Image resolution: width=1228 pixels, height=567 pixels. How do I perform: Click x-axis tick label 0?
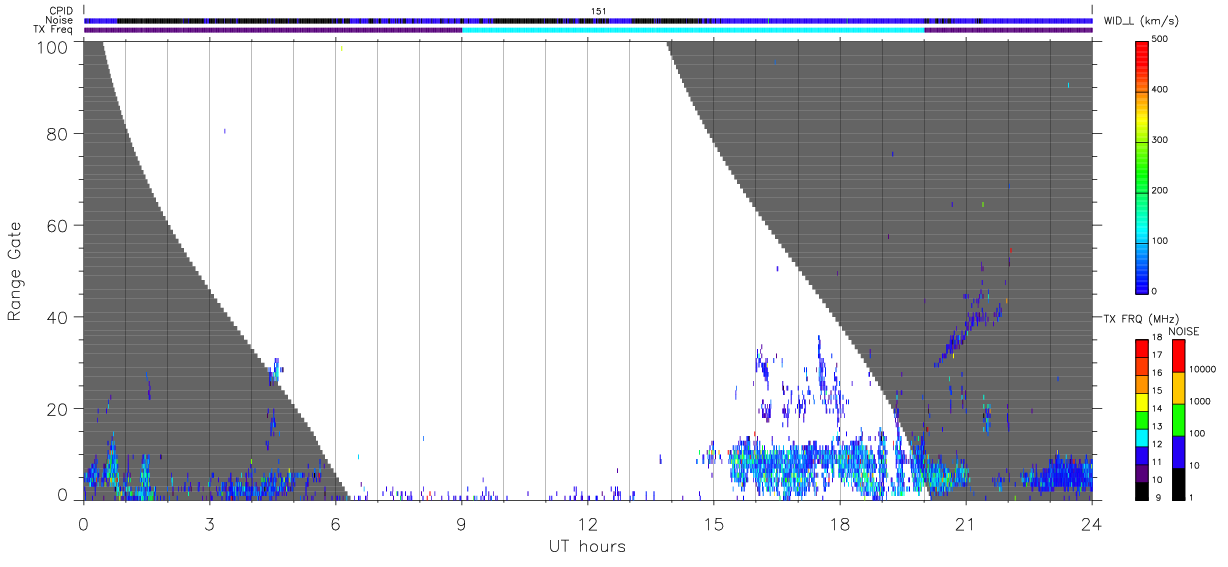click(x=83, y=523)
